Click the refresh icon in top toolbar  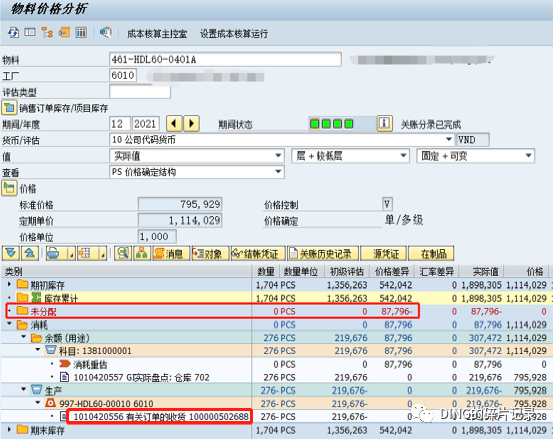pyautogui.click(x=13, y=33)
